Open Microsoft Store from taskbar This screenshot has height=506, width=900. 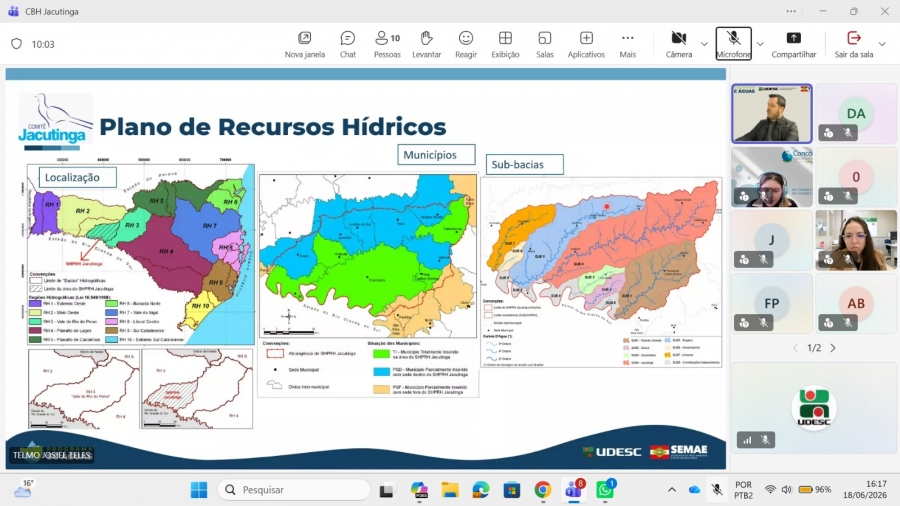(x=512, y=490)
